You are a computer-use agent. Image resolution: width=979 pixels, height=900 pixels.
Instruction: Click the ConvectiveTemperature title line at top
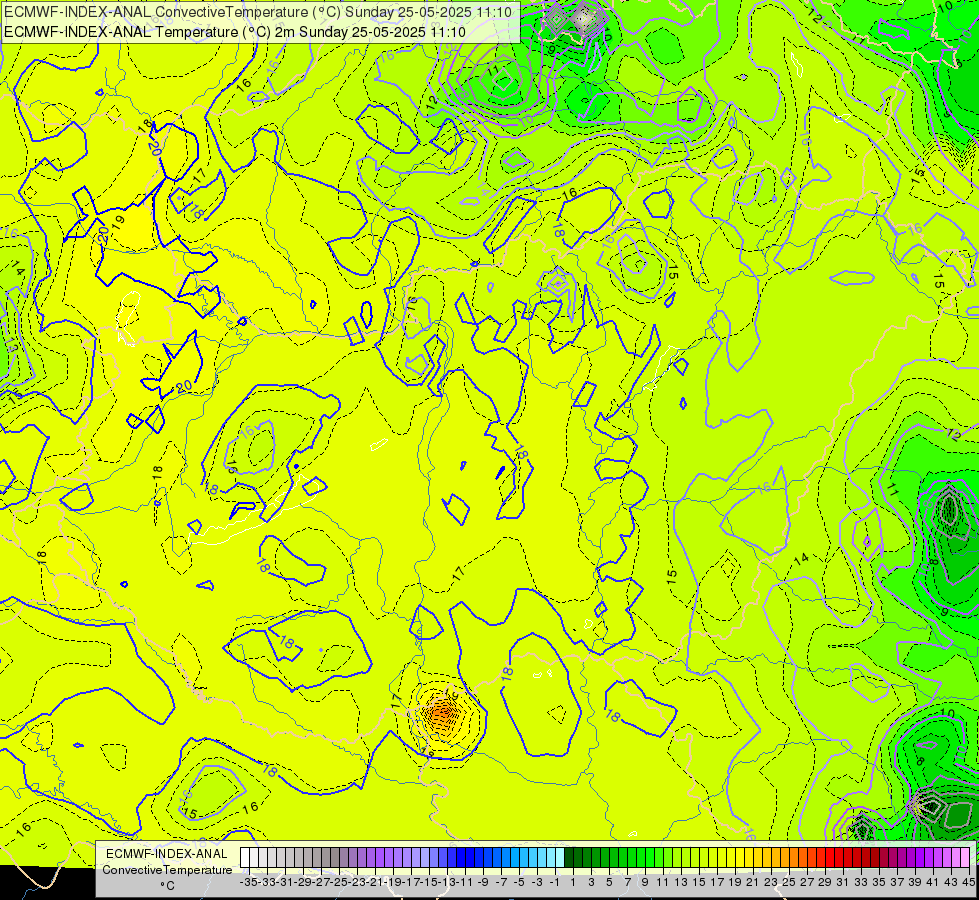258,12
